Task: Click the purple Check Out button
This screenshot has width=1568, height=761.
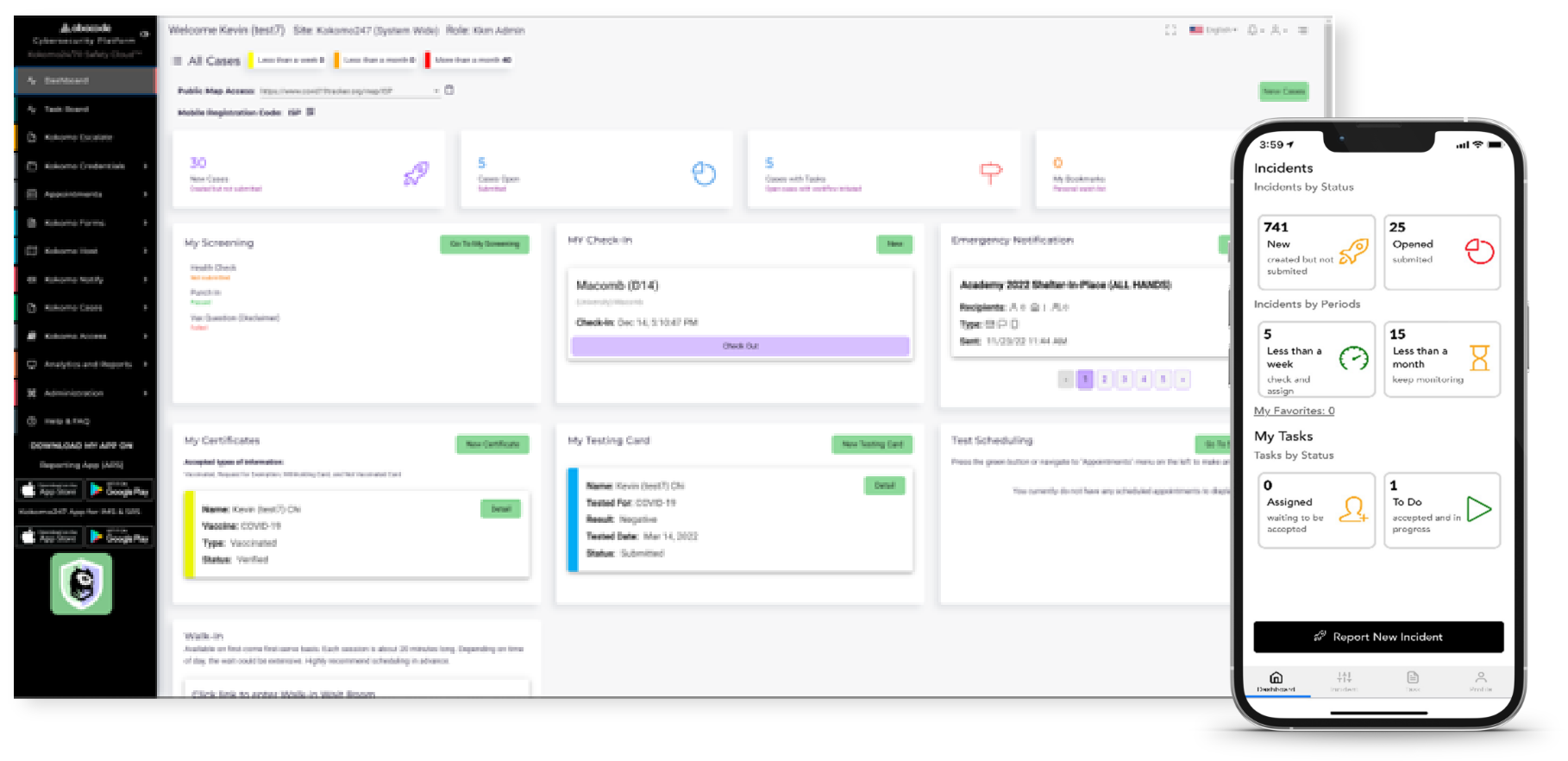Action: pyautogui.click(x=740, y=346)
